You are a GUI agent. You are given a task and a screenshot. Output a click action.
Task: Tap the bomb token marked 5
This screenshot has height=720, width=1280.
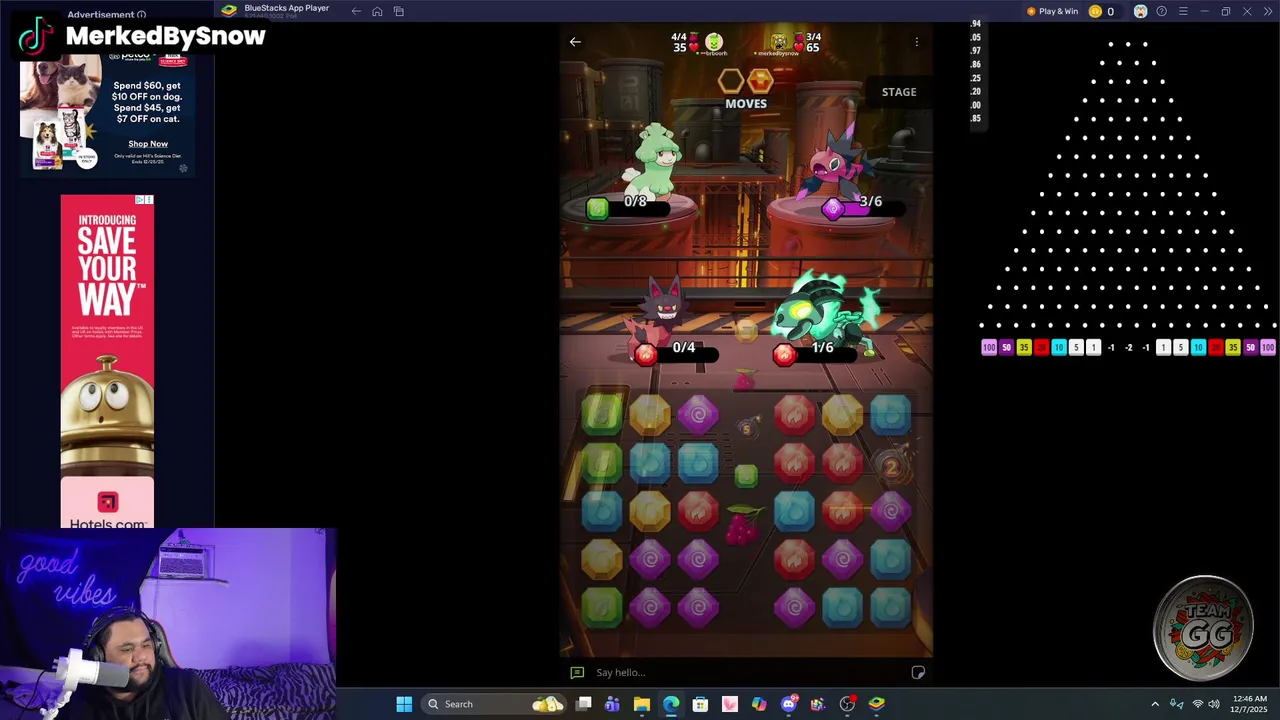click(746, 428)
